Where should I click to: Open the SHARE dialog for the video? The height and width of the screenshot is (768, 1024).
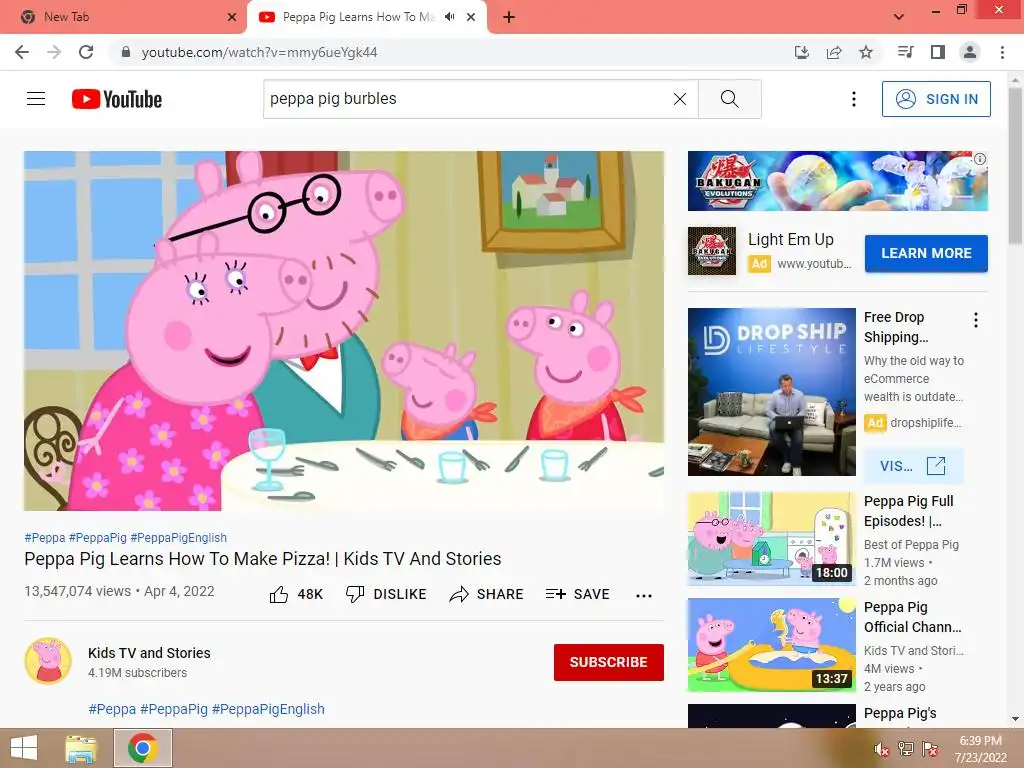coord(487,594)
